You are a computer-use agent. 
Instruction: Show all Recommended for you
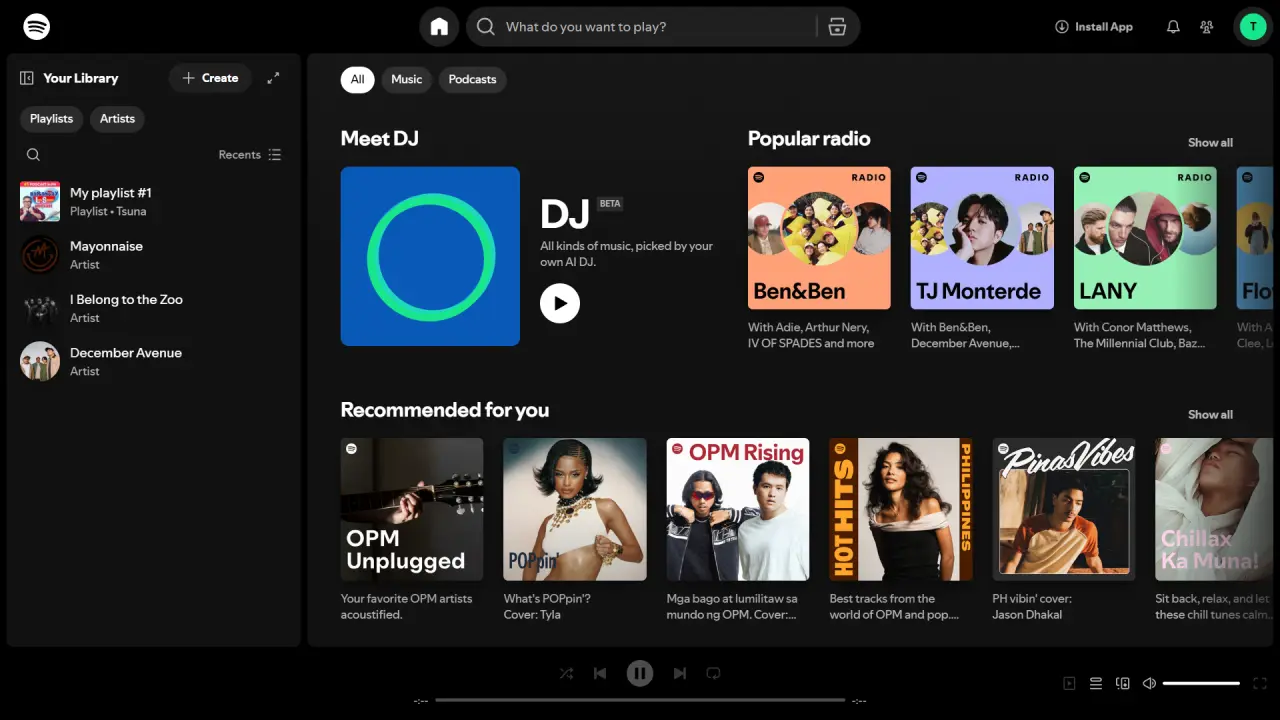tap(1210, 415)
